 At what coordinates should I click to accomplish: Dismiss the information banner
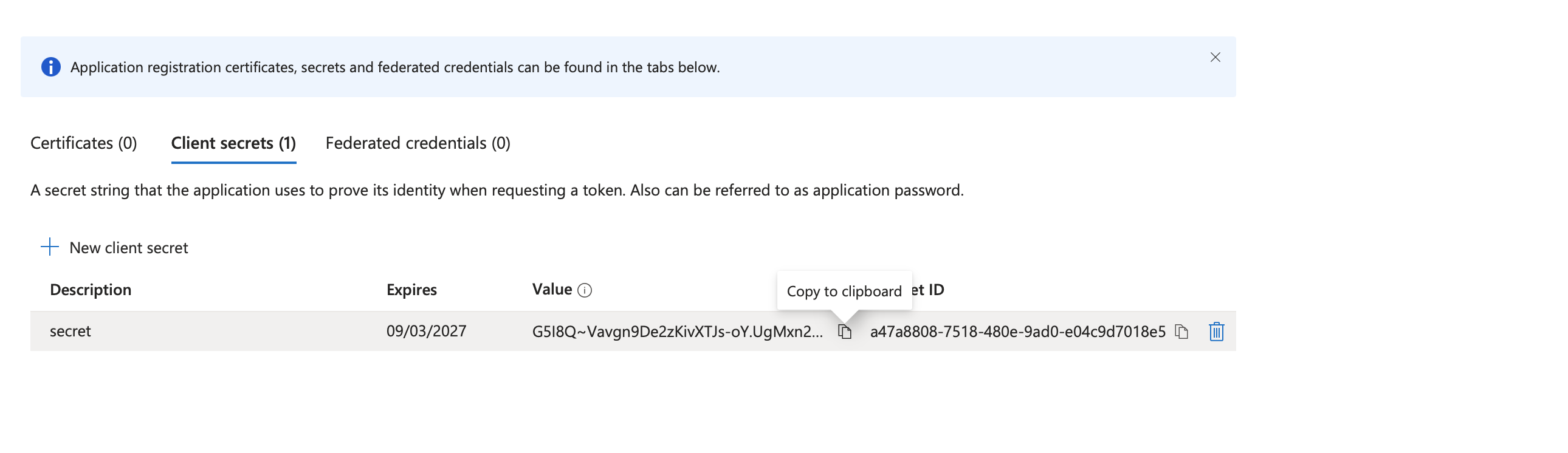tap(1215, 57)
